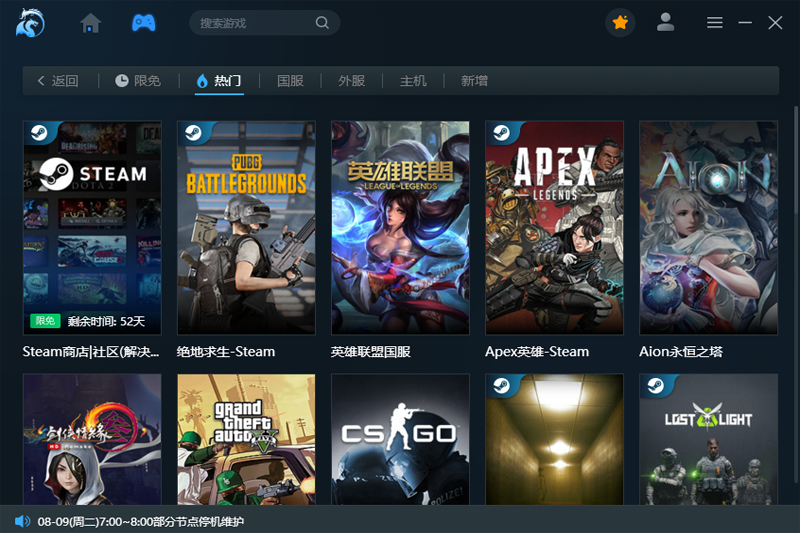Screen dimensions: 800x533
Task: Click the 搜索游戏 search input field
Action: point(255,23)
